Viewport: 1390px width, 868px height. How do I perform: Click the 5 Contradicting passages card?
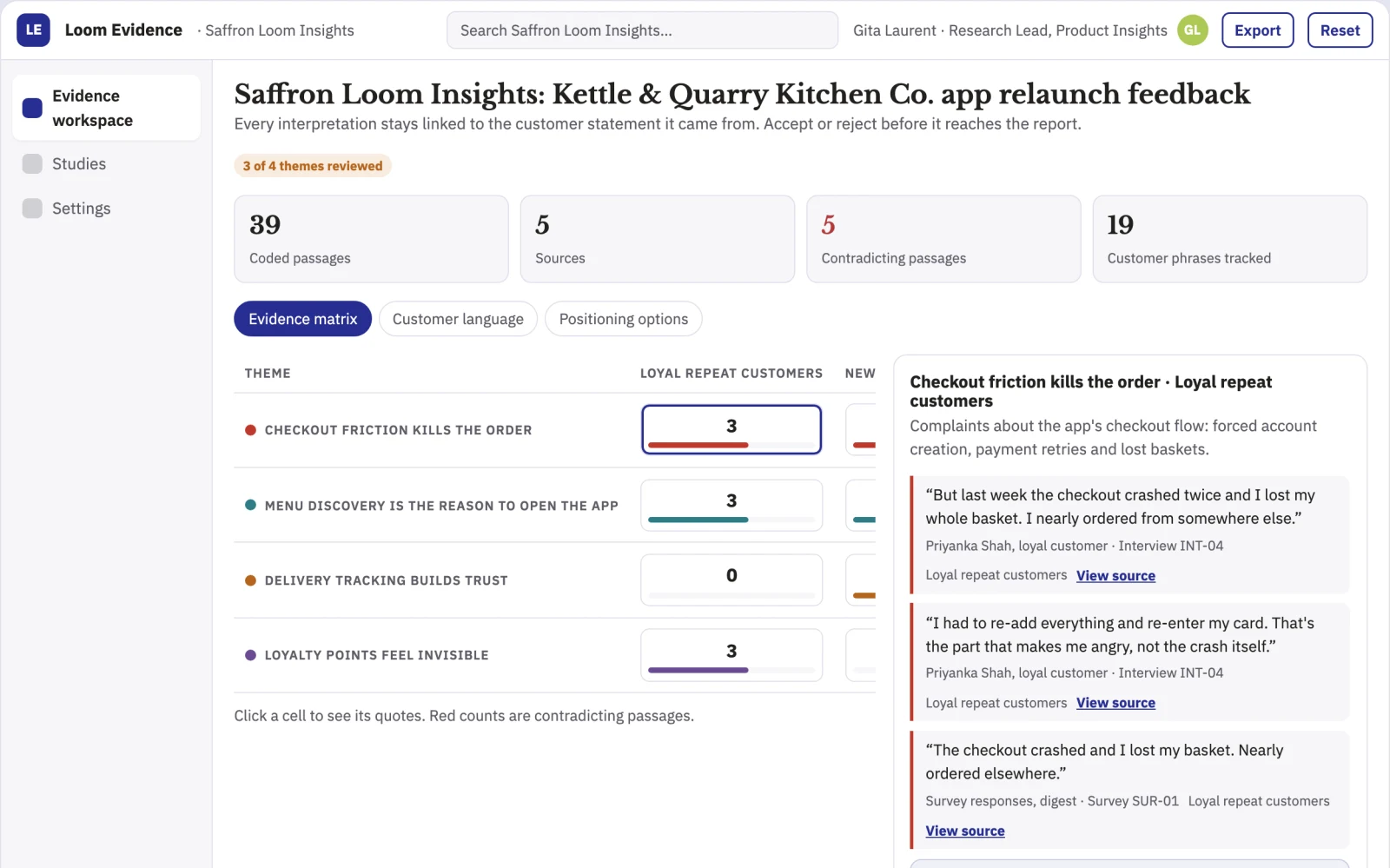(943, 239)
